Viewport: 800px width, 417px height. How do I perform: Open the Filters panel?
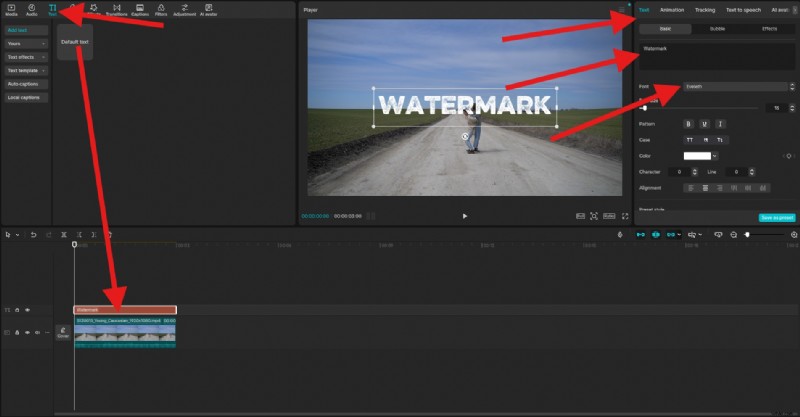pos(161,10)
